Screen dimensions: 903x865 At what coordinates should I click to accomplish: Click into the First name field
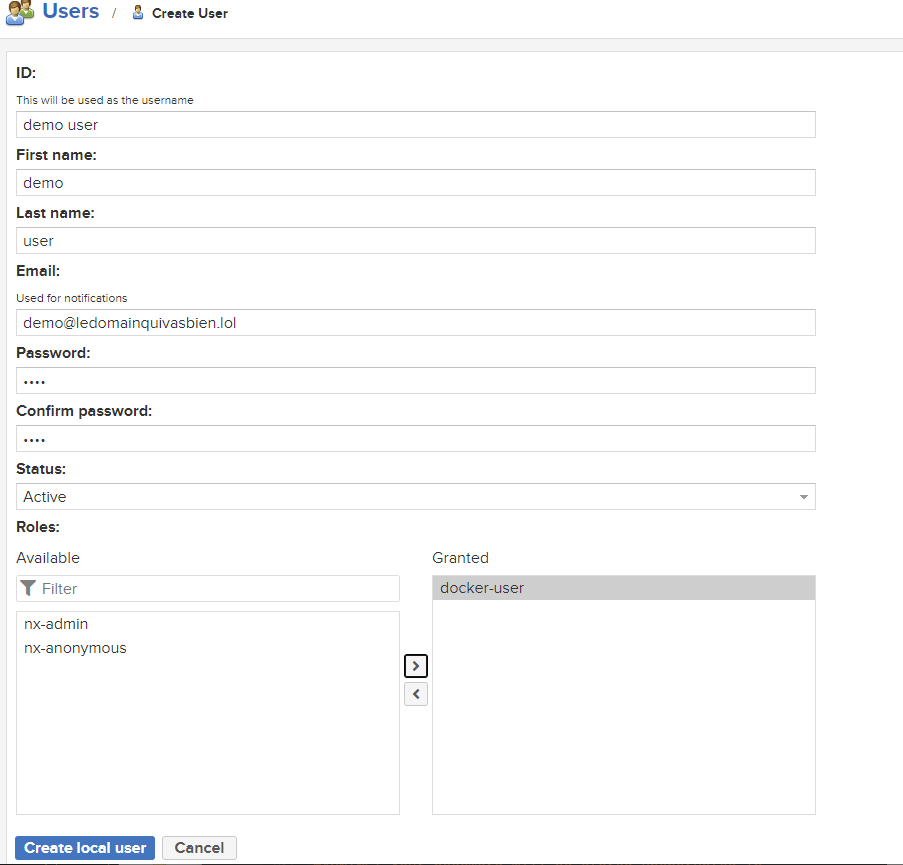point(415,183)
